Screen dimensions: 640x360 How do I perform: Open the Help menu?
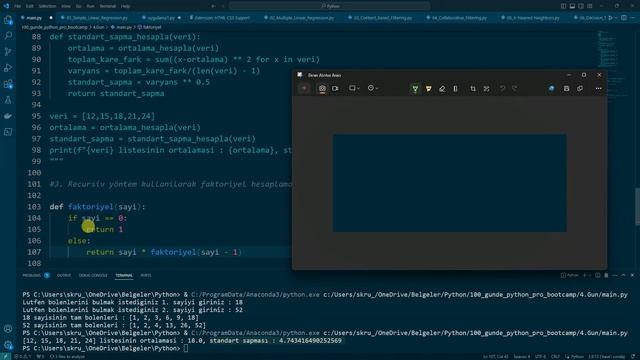click(126, 6)
